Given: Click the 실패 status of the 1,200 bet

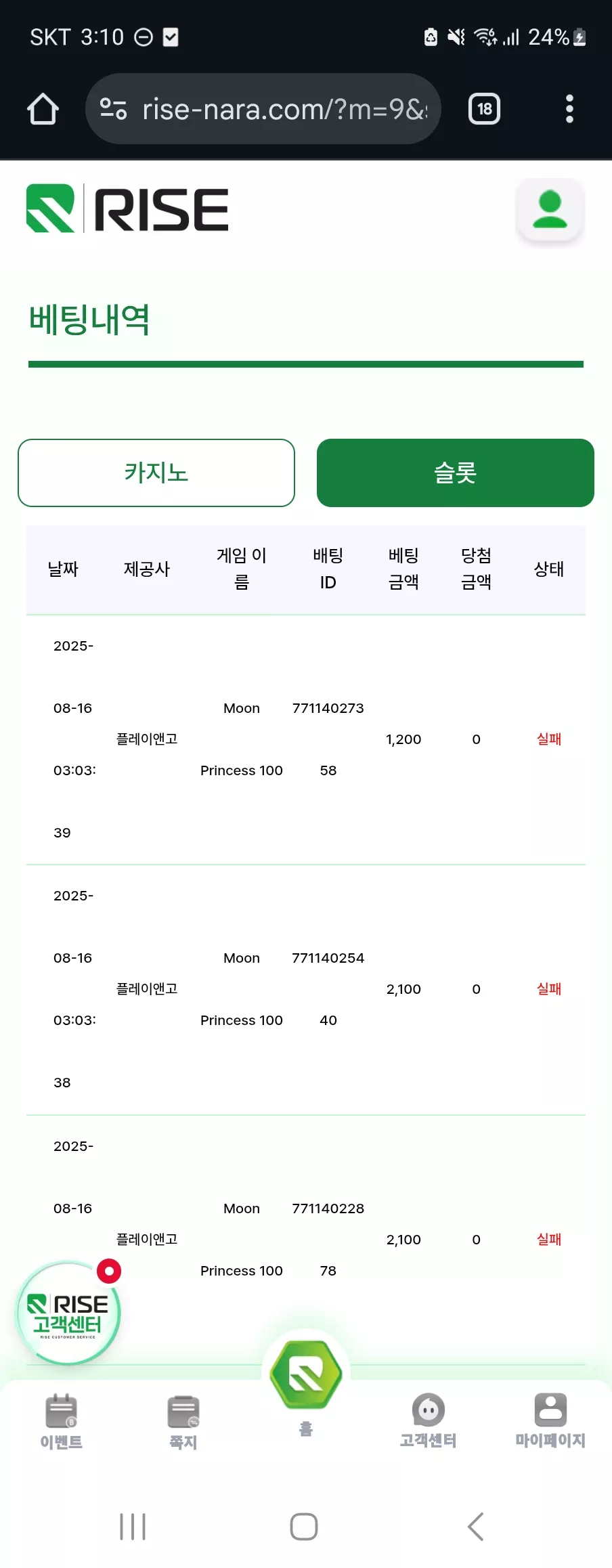Looking at the screenshot, I should [x=549, y=739].
